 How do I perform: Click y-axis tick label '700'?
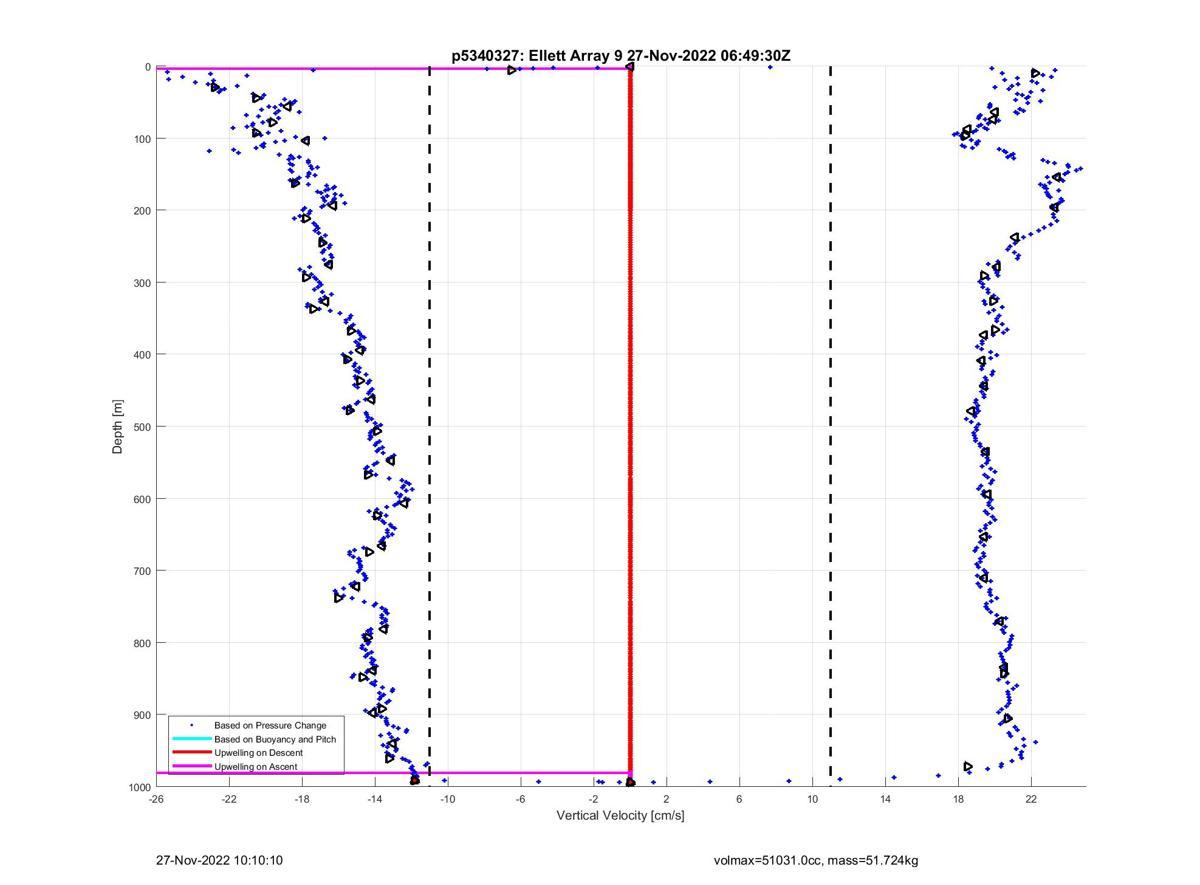click(x=142, y=571)
